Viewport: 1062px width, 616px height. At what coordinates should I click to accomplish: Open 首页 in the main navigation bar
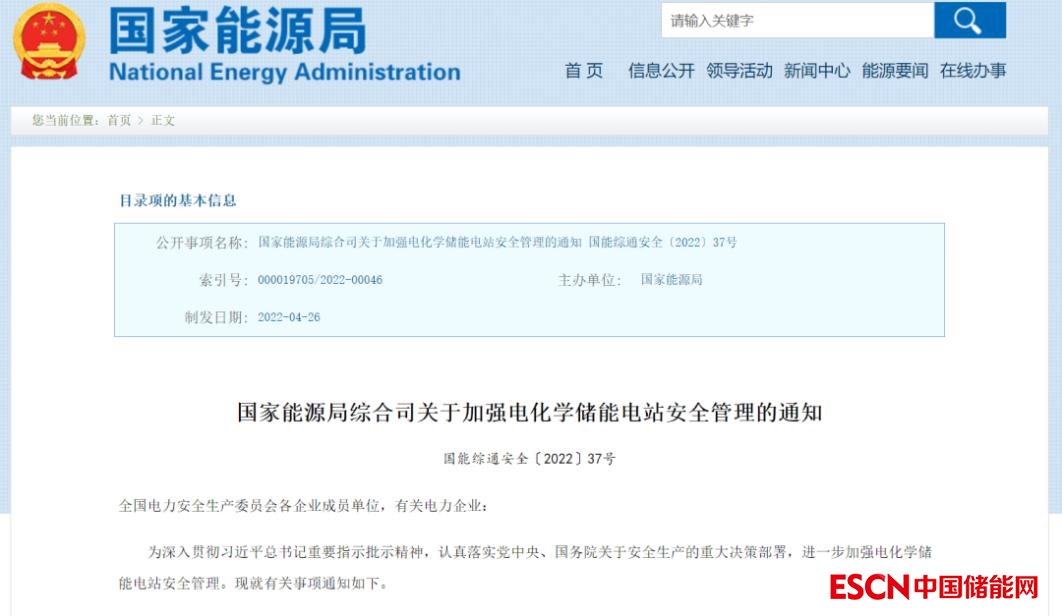(584, 70)
